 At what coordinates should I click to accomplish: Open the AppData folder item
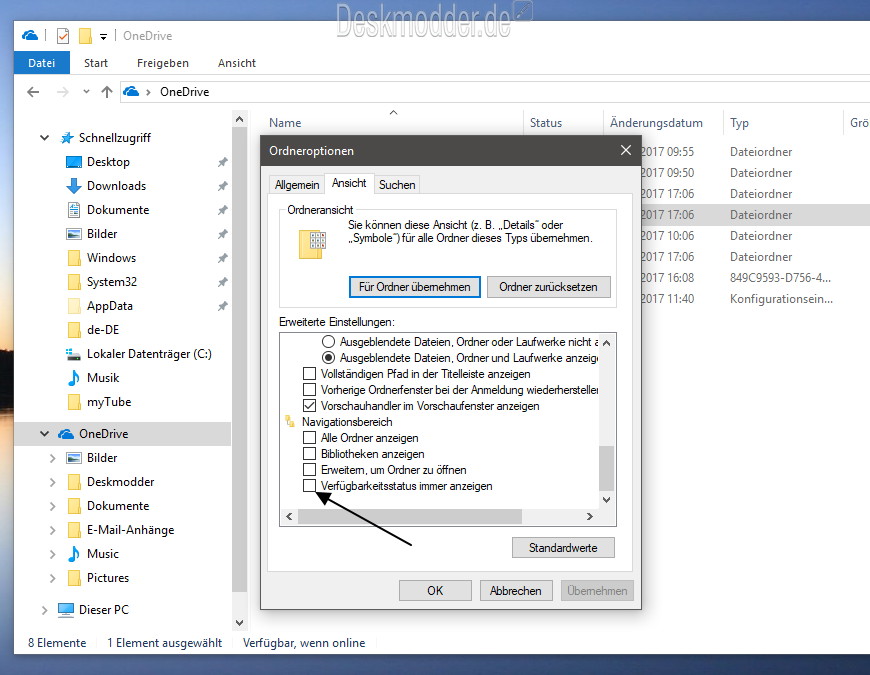(x=110, y=306)
